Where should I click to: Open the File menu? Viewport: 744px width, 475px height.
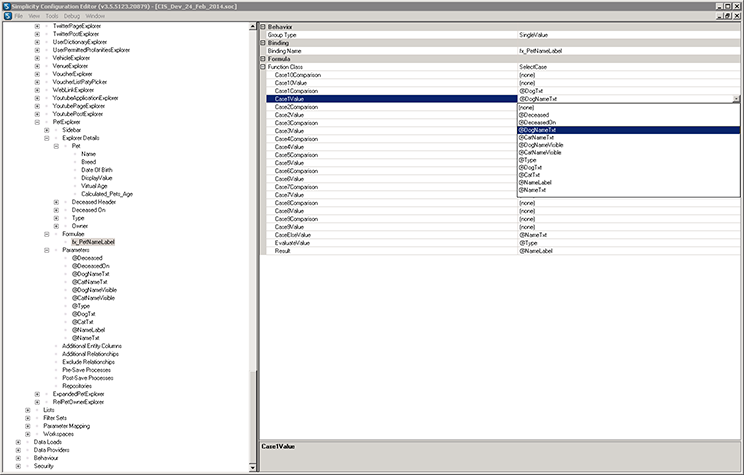[x=19, y=16]
